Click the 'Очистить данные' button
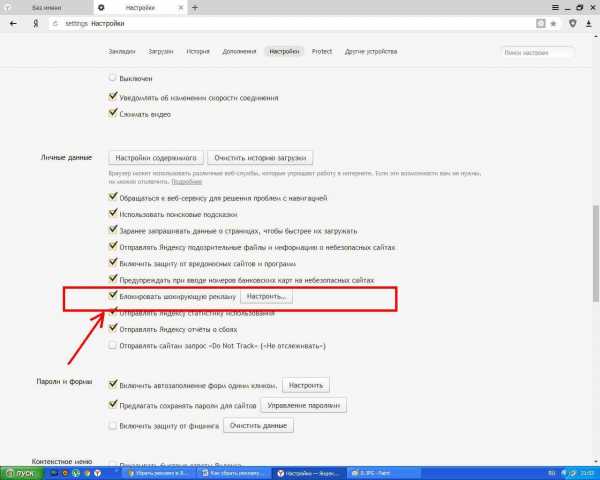This screenshot has width=600, height=480. pos(258,426)
